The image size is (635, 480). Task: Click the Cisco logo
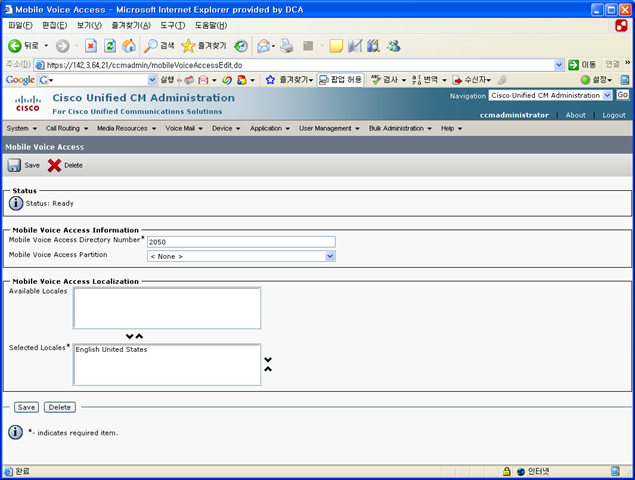click(x=28, y=103)
